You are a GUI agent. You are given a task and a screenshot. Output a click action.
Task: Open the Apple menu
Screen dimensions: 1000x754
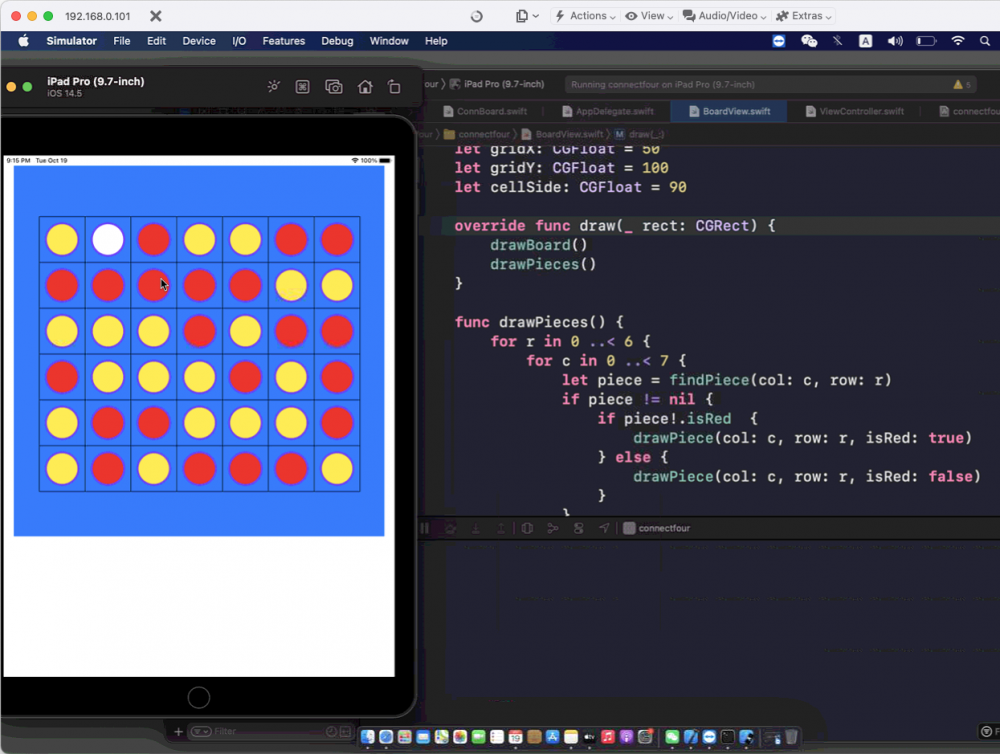24,41
